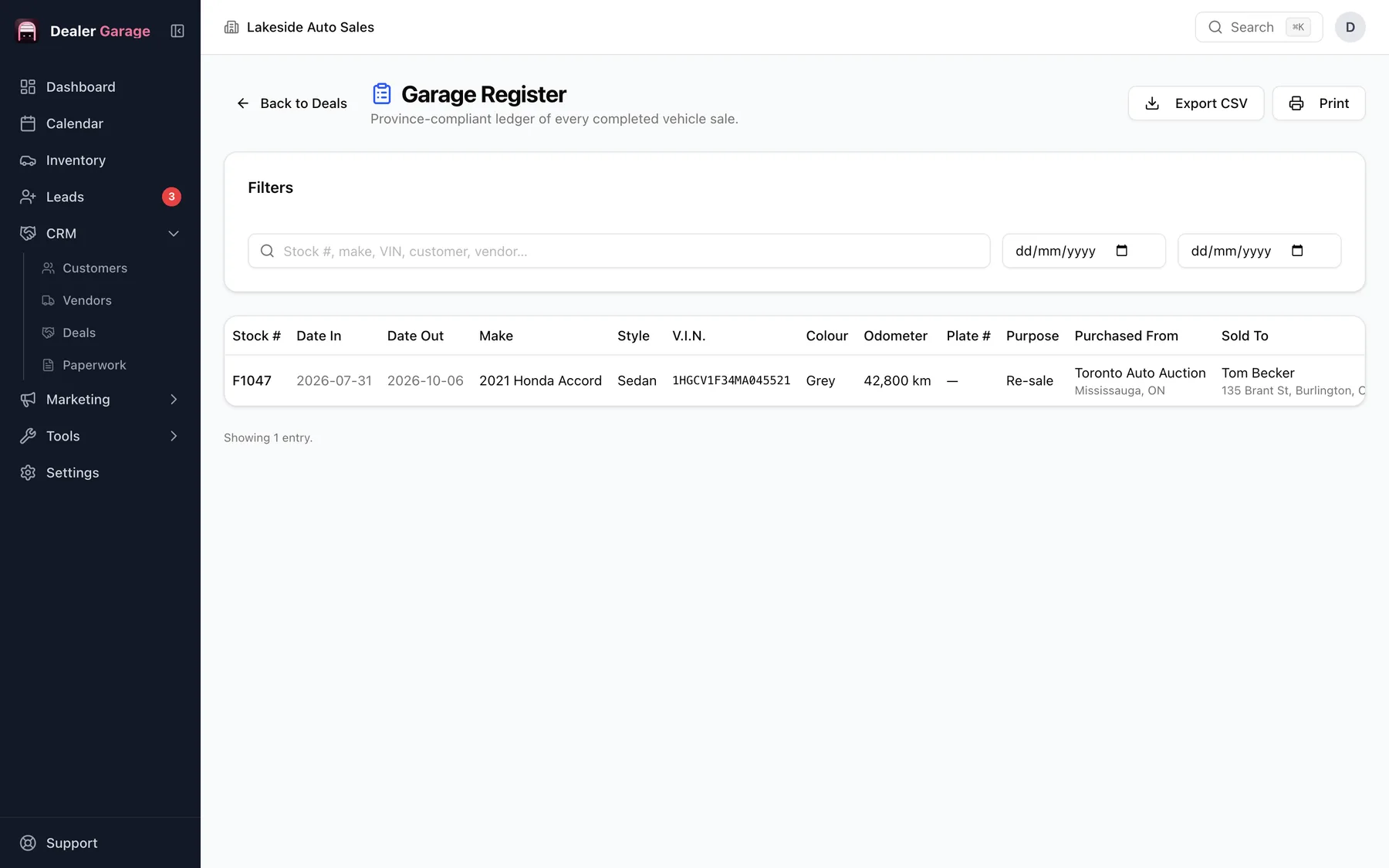Select the Lakeside Auto Sales dealership name
Viewport: 1389px width, 868px height.
tap(310, 27)
